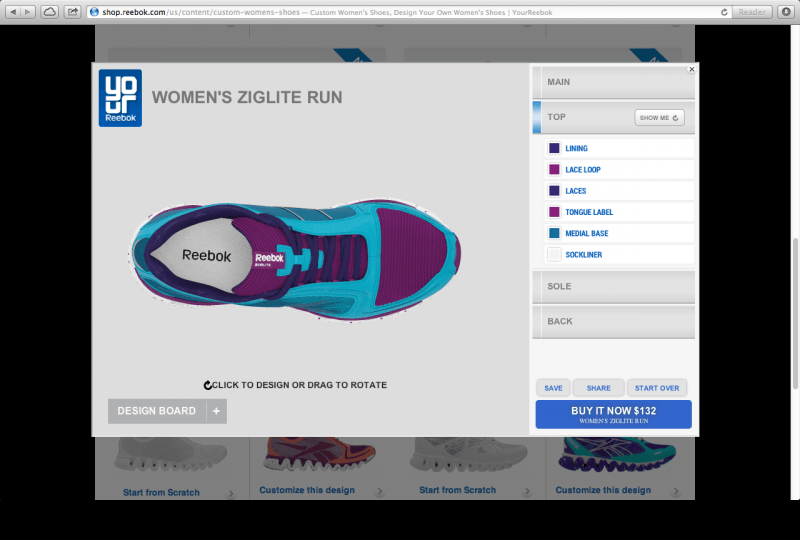The width and height of the screenshot is (800, 540).
Task: Expand the BACK section
Action: point(613,322)
